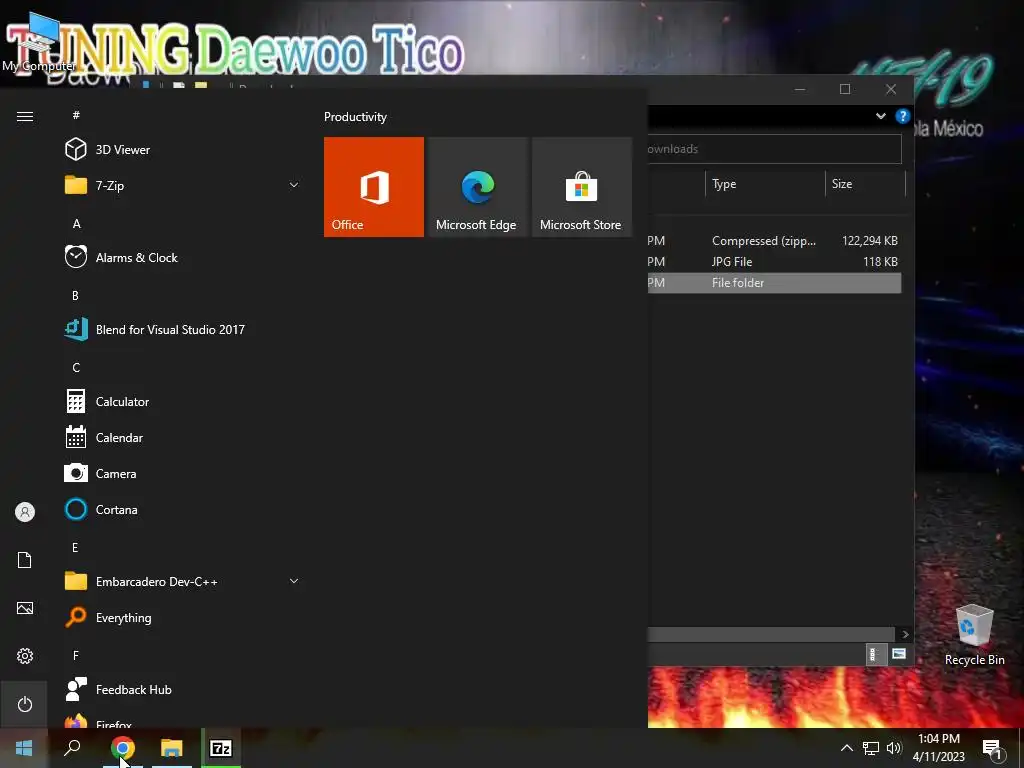Open Embarcadero Dev-C++ folder entry

click(x=183, y=581)
